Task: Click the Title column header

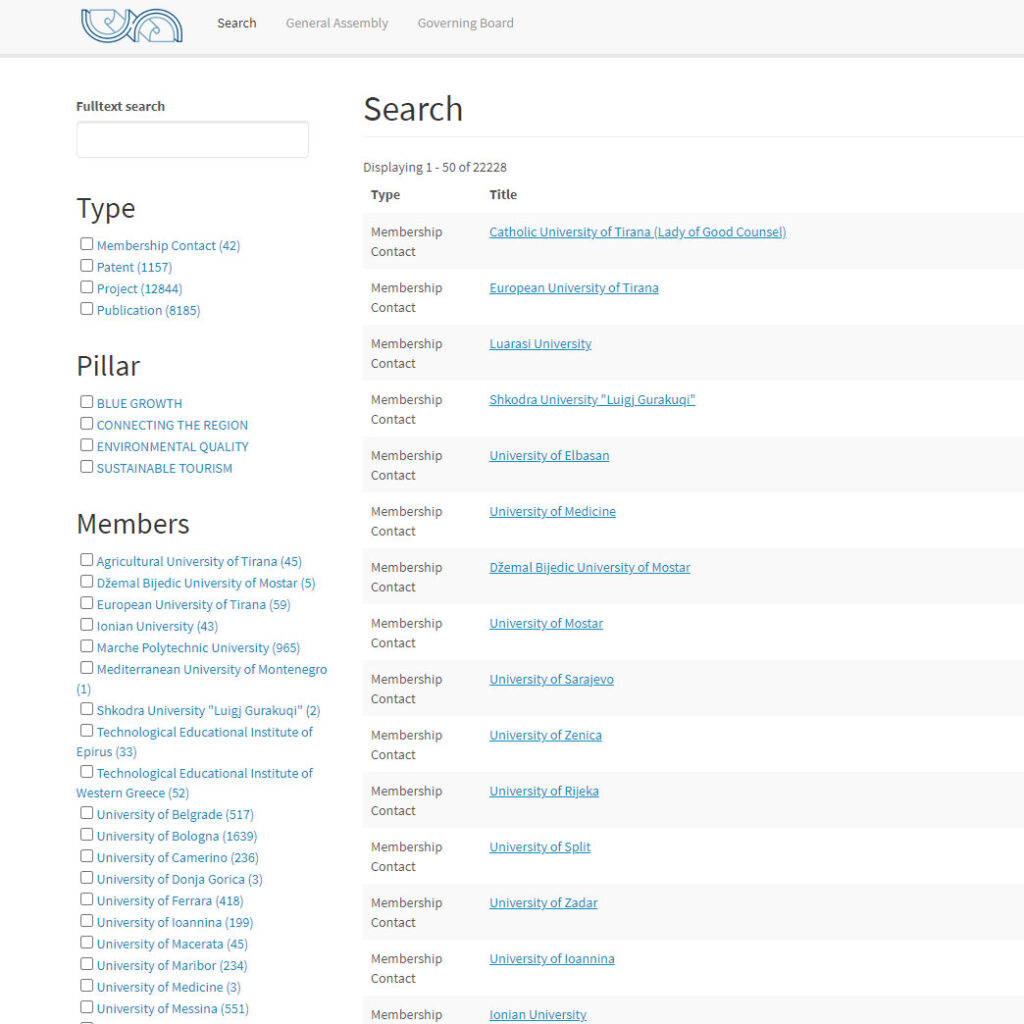Action: 503,195
